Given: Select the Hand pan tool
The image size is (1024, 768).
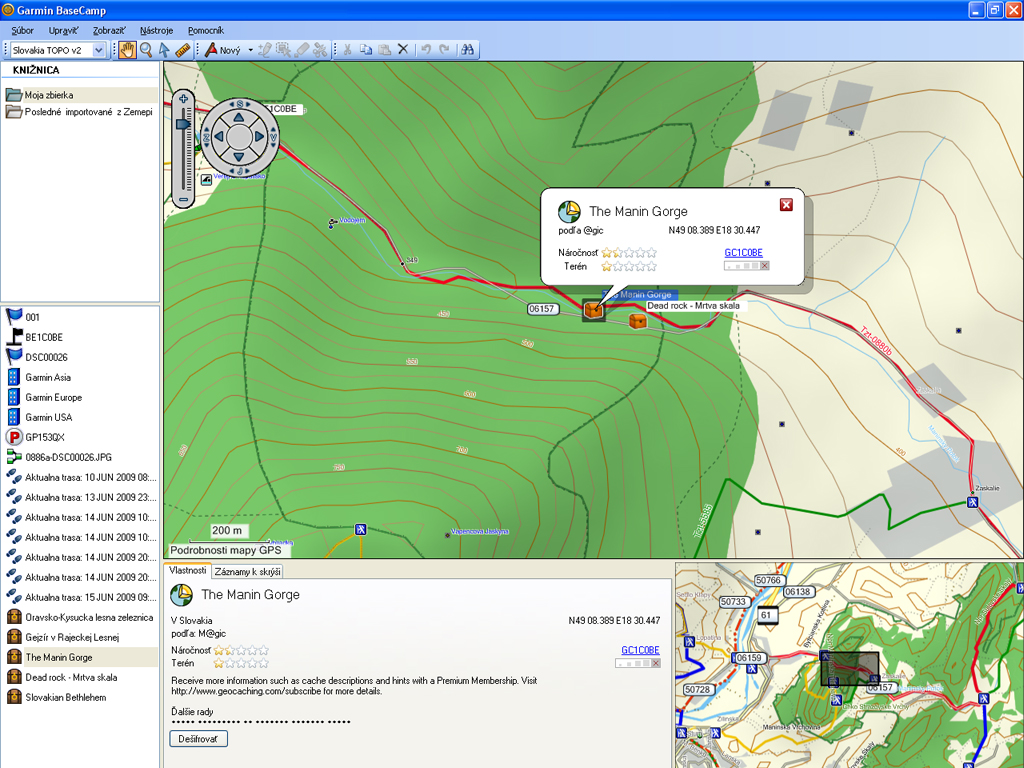Looking at the screenshot, I should 127,49.
